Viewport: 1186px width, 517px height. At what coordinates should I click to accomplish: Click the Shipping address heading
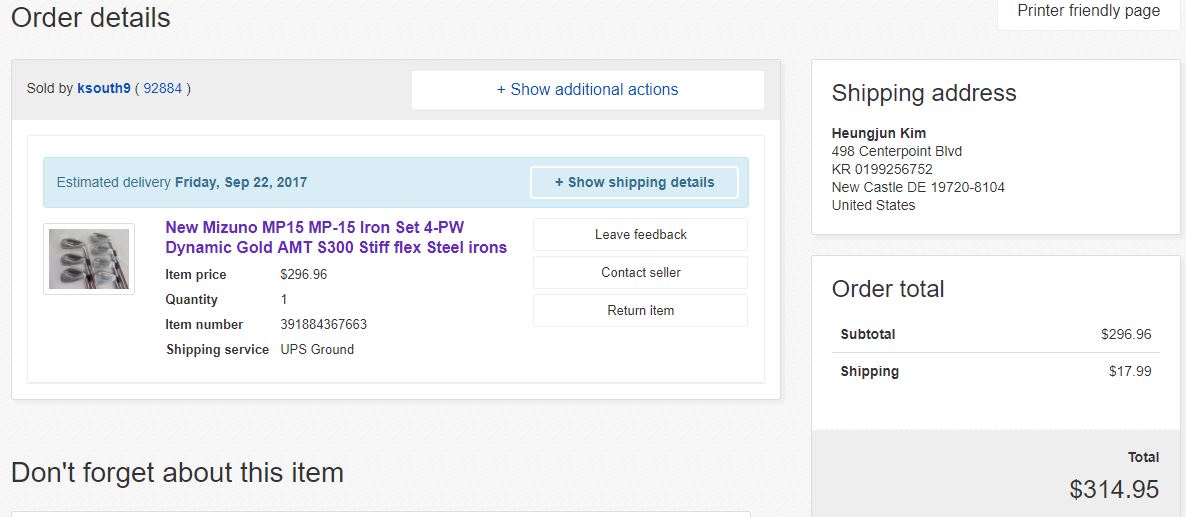(923, 93)
